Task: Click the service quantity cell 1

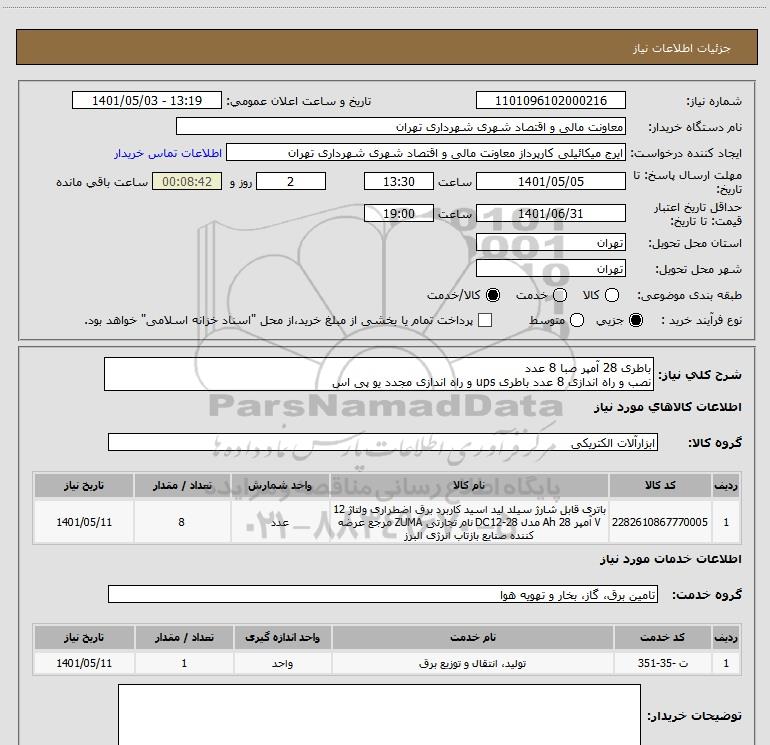Action: click(184, 663)
